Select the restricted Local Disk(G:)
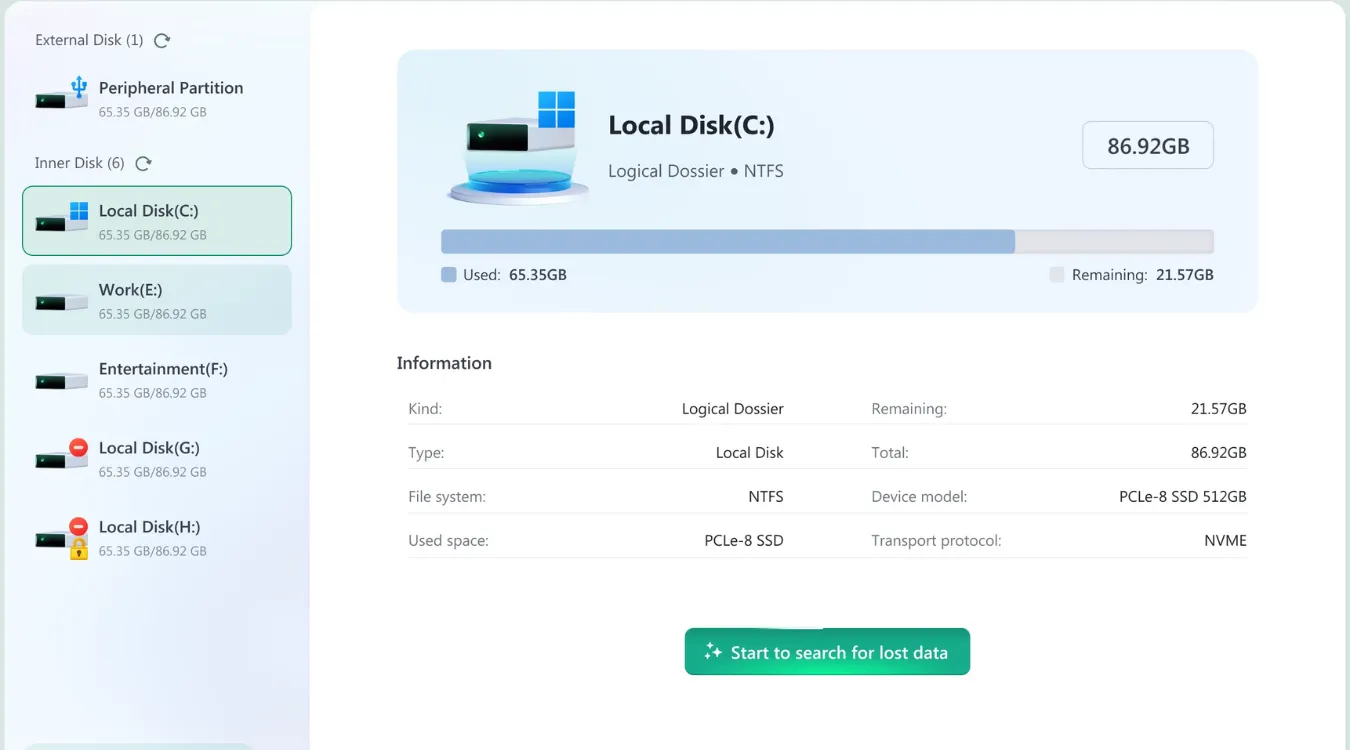 (156, 458)
